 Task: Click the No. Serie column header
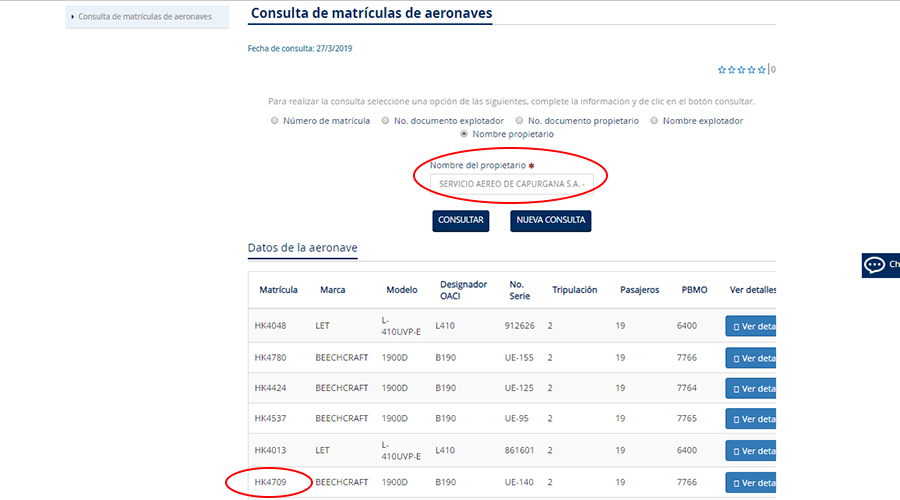pyautogui.click(x=519, y=290)
